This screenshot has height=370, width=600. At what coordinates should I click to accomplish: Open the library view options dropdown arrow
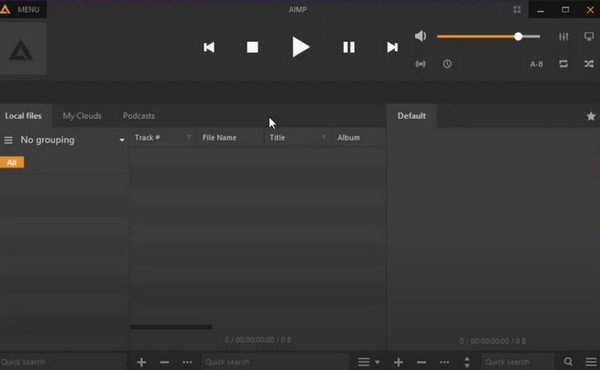377,362
